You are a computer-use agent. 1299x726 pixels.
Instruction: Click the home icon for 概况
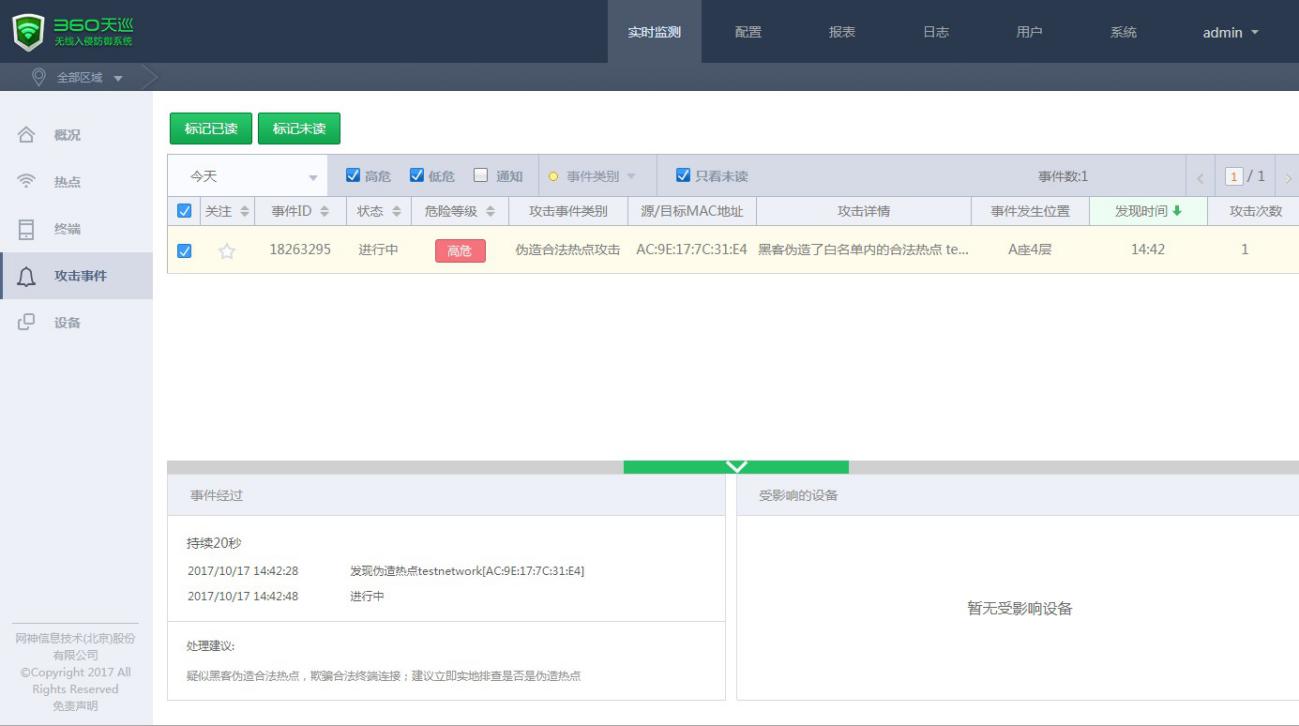point(27,135)
